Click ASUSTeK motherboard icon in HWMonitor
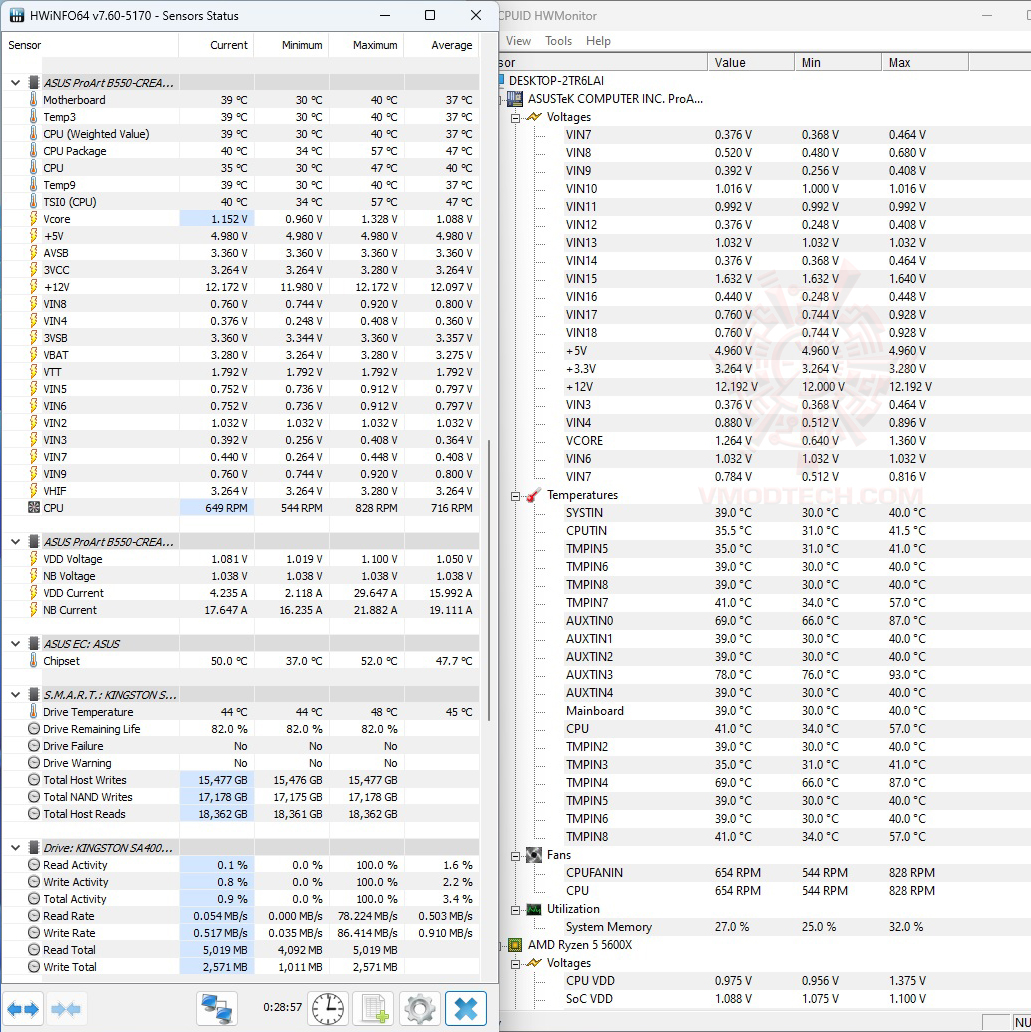This screenshot has height=1032, width=1031. (515, 99)
